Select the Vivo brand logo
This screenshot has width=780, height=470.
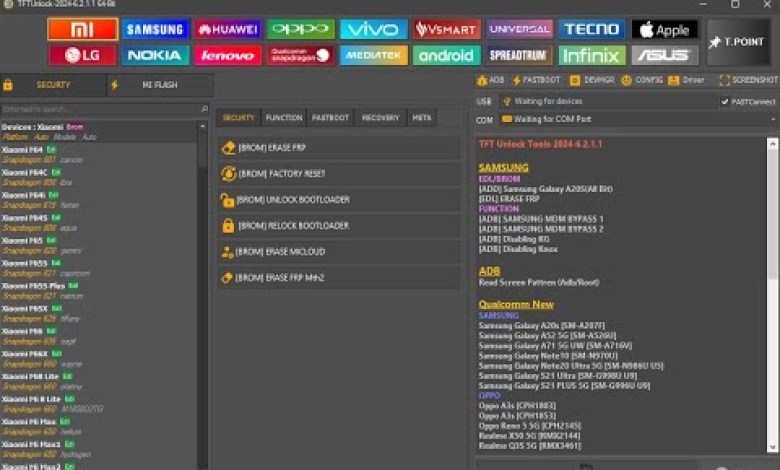point(373,29)
